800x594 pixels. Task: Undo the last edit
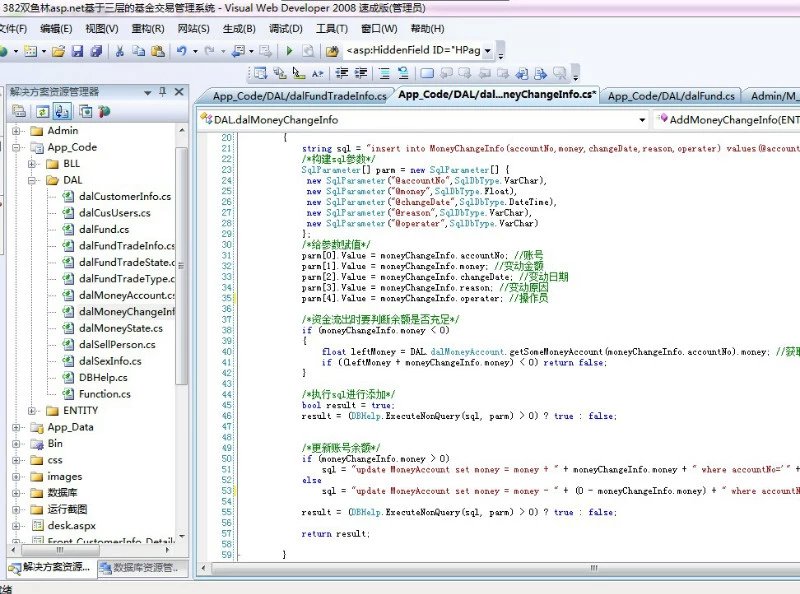click(182, 51)
